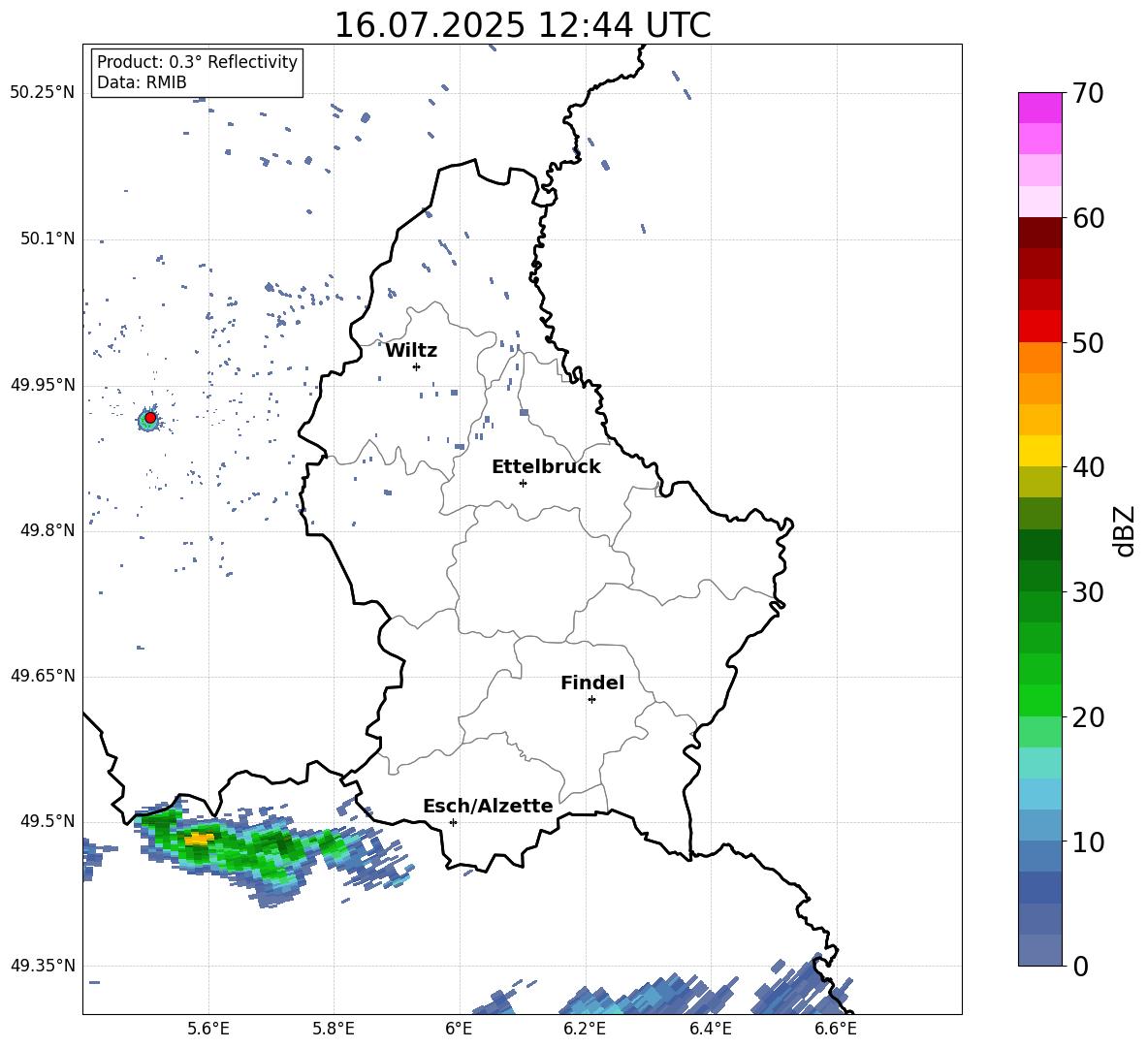Click the 49.65°N latitude label

43,676
